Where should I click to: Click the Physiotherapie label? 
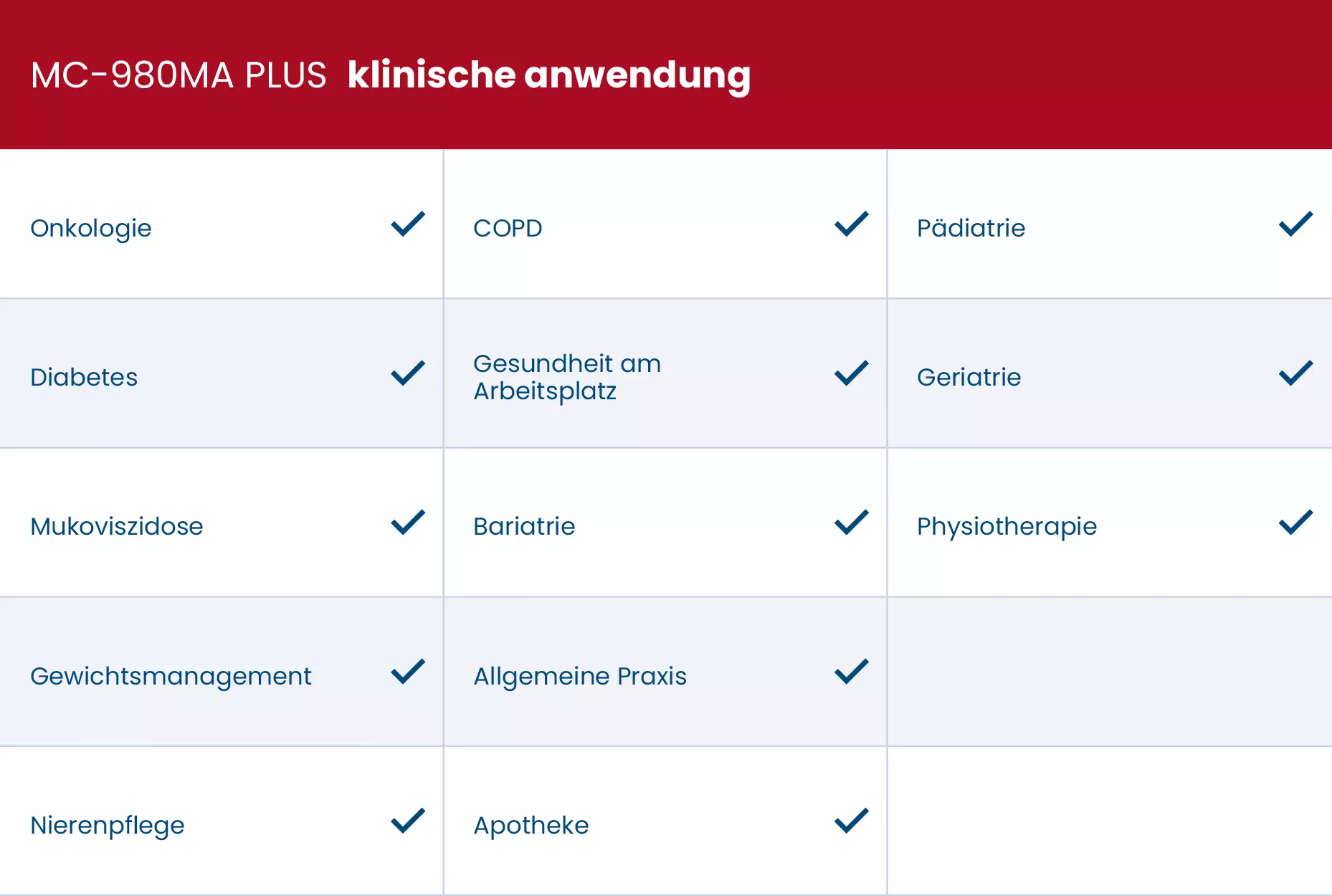1007,527
